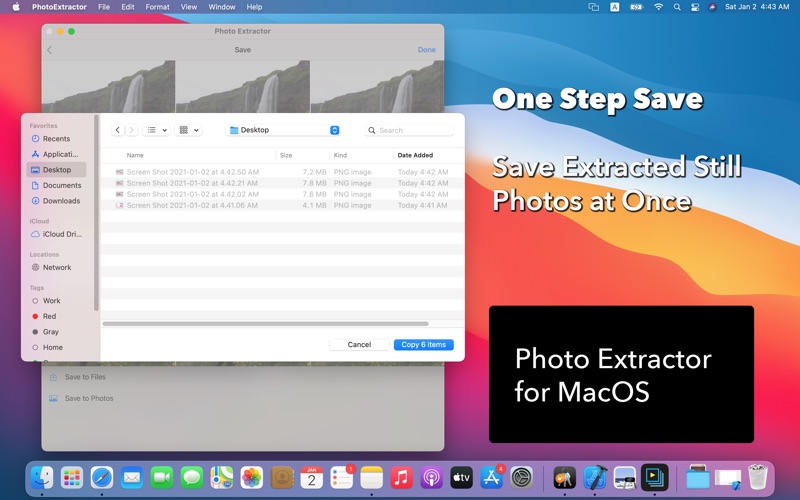Open the Help menu

click(x=254, y=7)
